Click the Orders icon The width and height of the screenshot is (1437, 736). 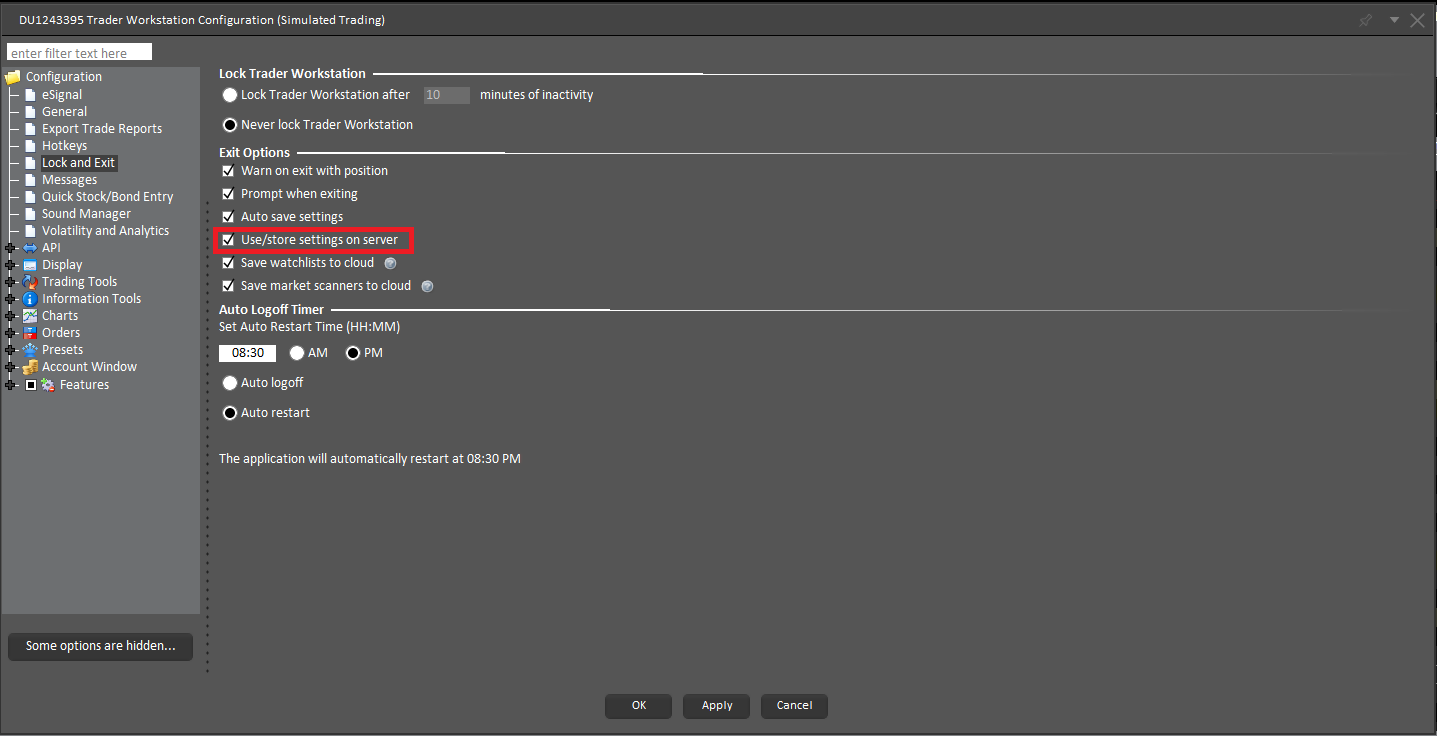coord(30,333)
